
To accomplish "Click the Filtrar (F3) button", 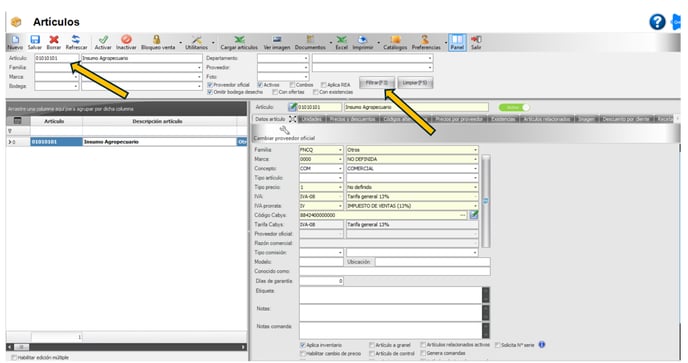I will [x=377, y=83].
